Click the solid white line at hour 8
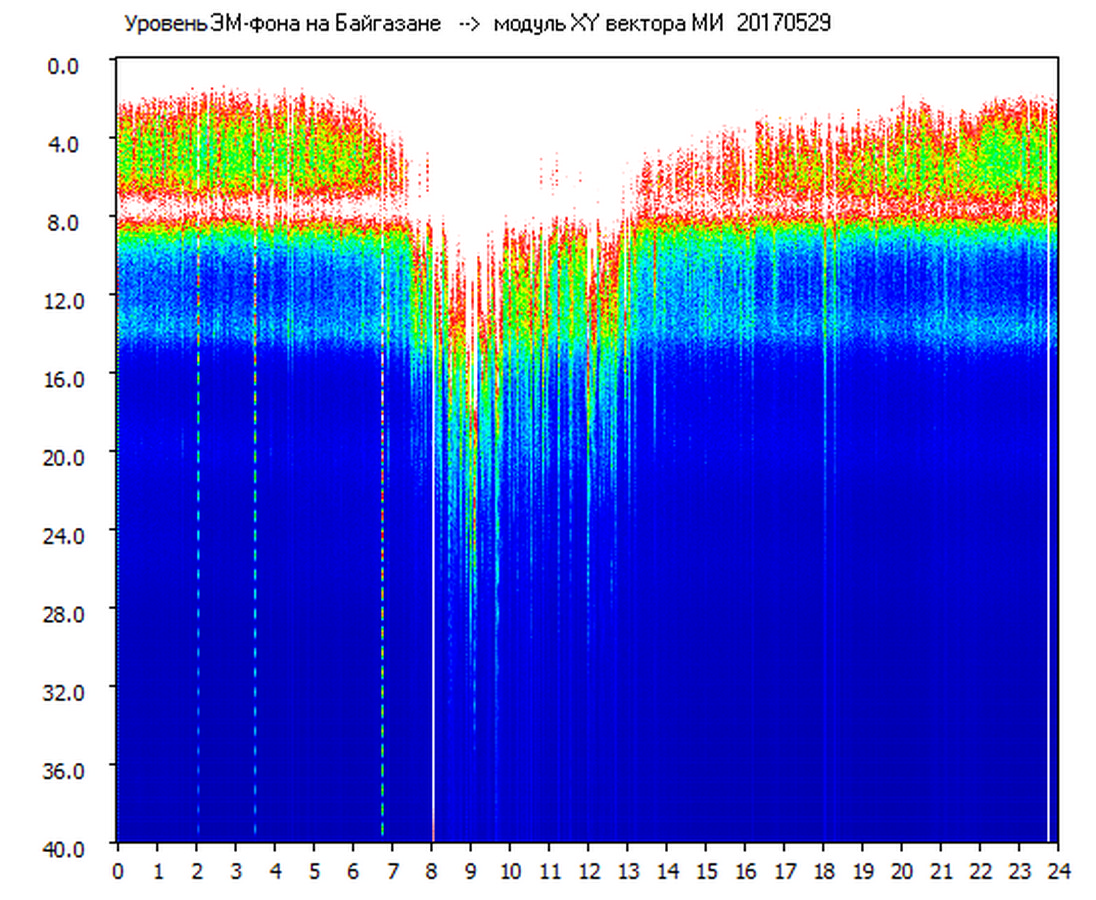 [x=433, y=600]
